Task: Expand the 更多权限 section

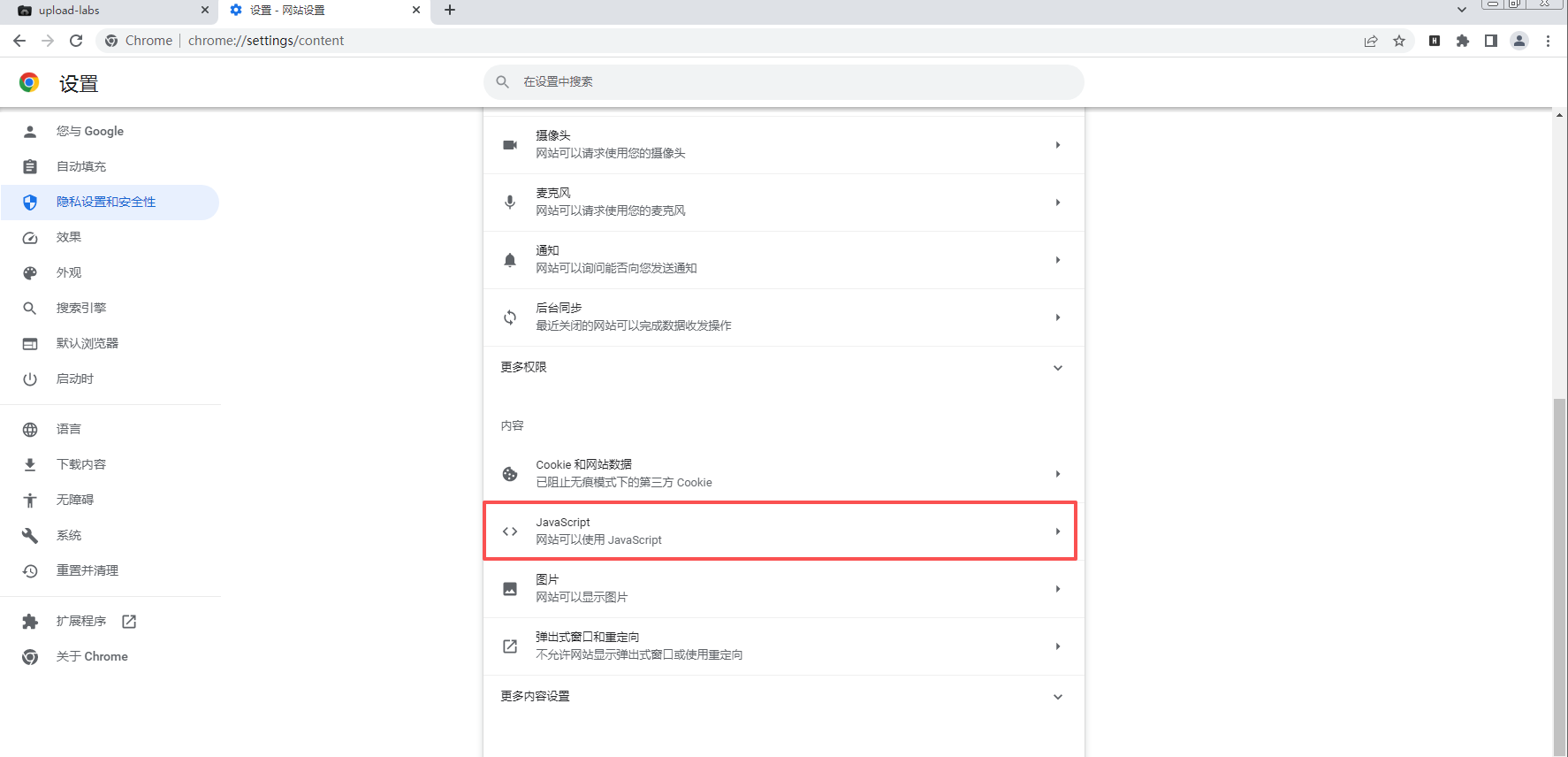Action: [x=782, y=367]
